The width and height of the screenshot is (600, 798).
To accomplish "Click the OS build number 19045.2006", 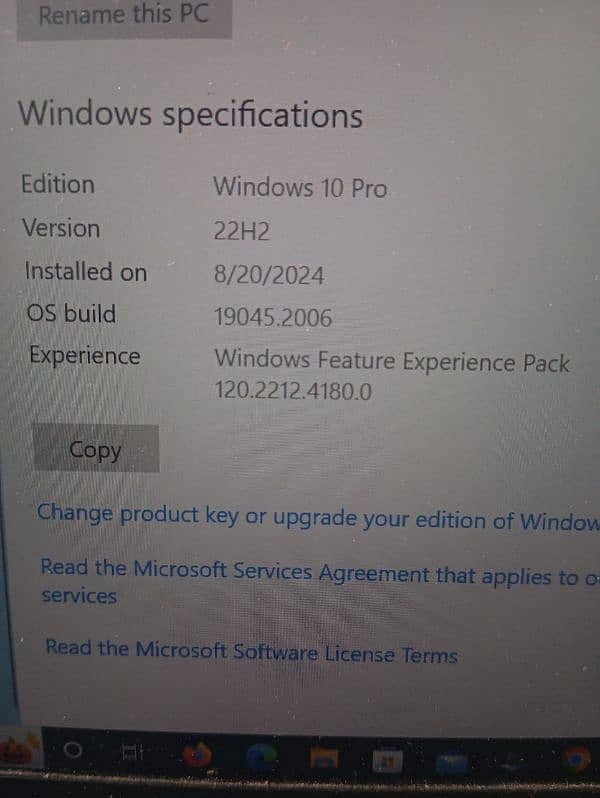I will (x=273, y=318).
